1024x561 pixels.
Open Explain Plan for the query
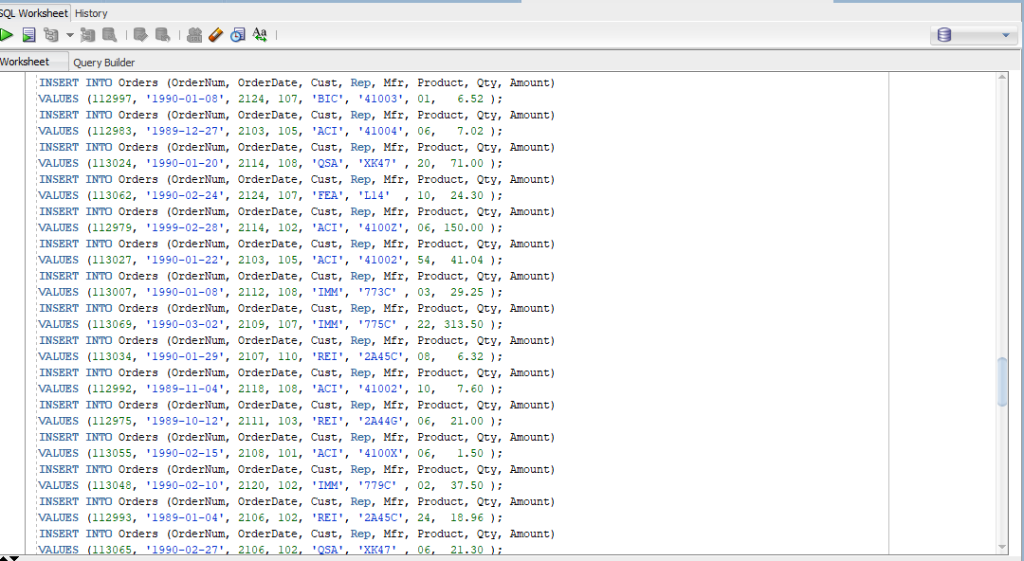coord(51,35)
